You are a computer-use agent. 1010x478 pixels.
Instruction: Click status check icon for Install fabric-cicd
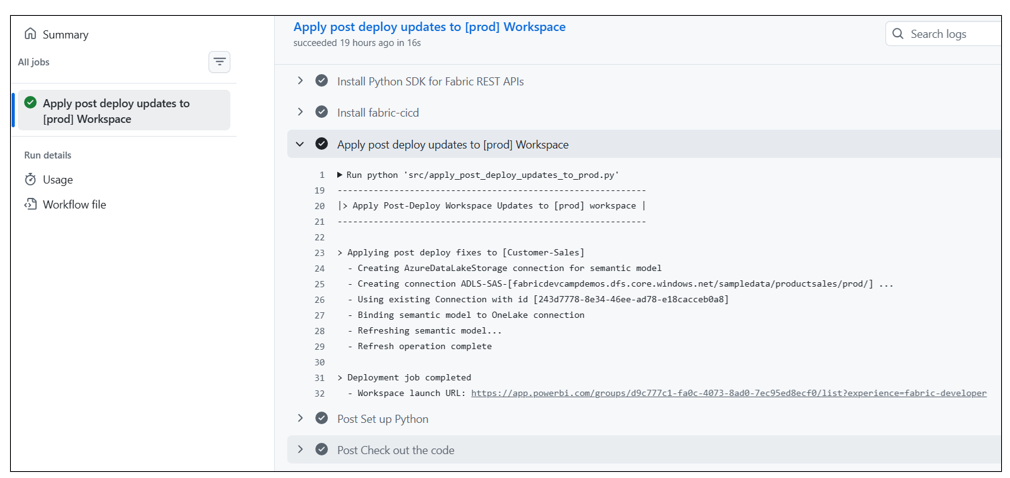[321, 113]
